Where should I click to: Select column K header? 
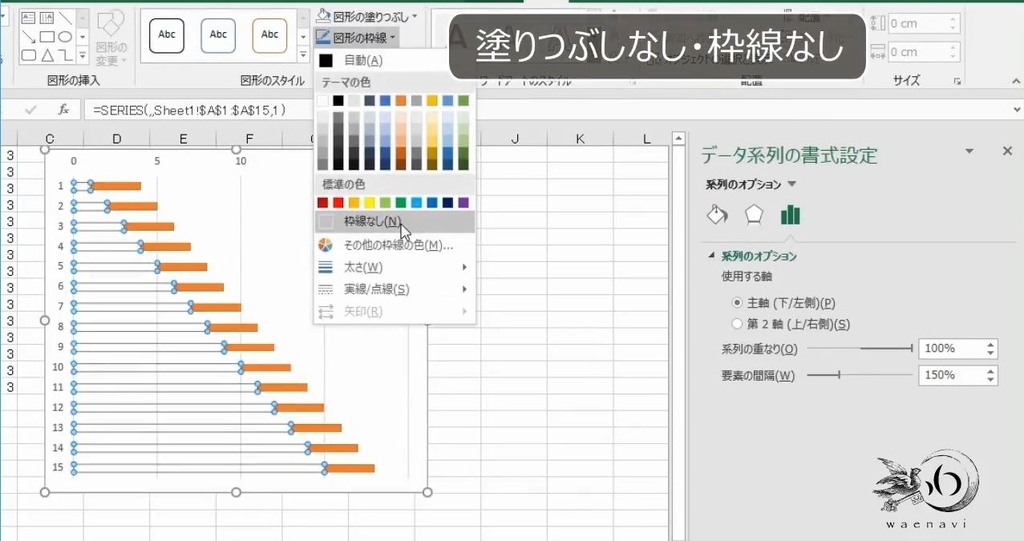pyautogui.click(x=580, y=139)
